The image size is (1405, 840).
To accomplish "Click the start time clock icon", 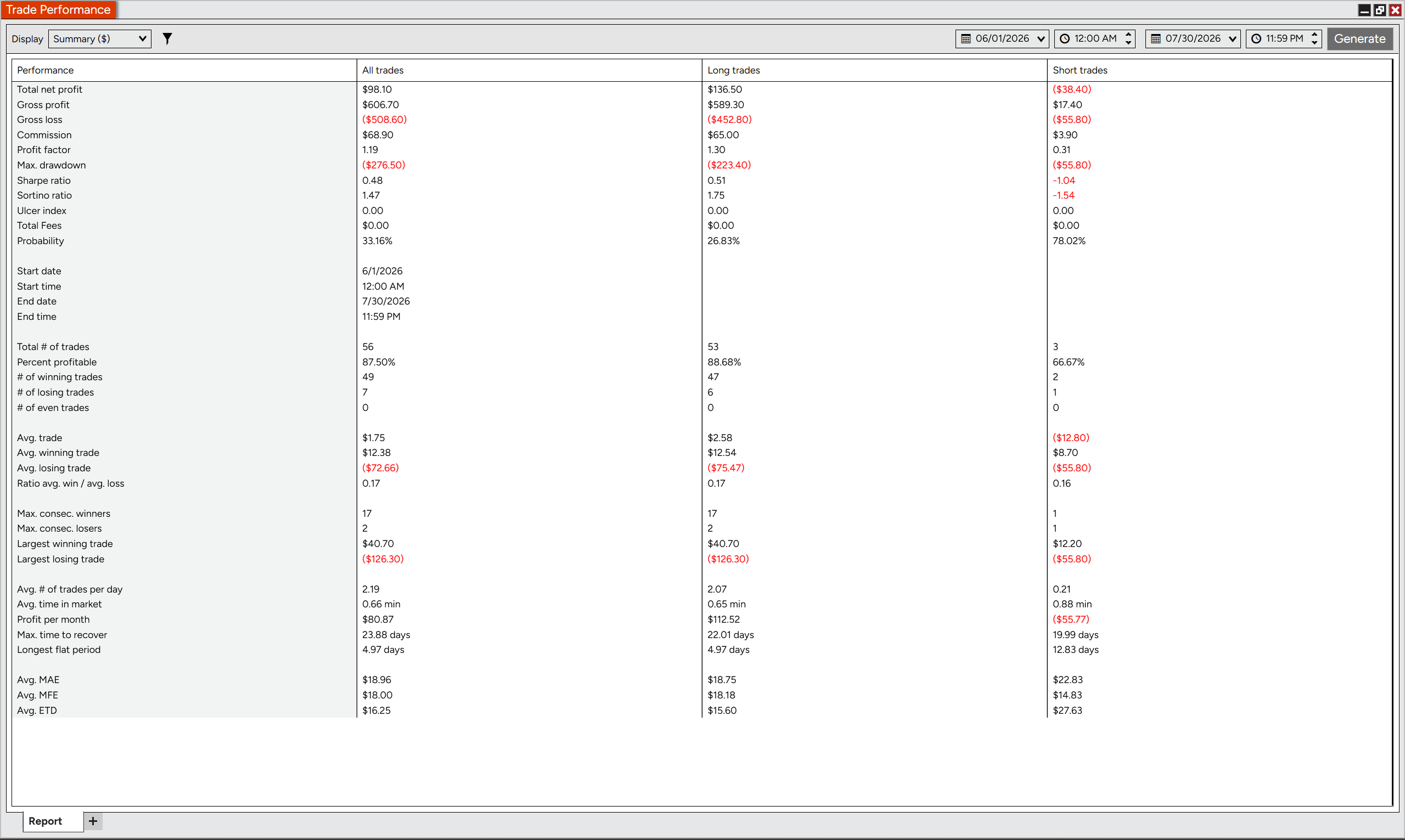I will (1064, 38).
